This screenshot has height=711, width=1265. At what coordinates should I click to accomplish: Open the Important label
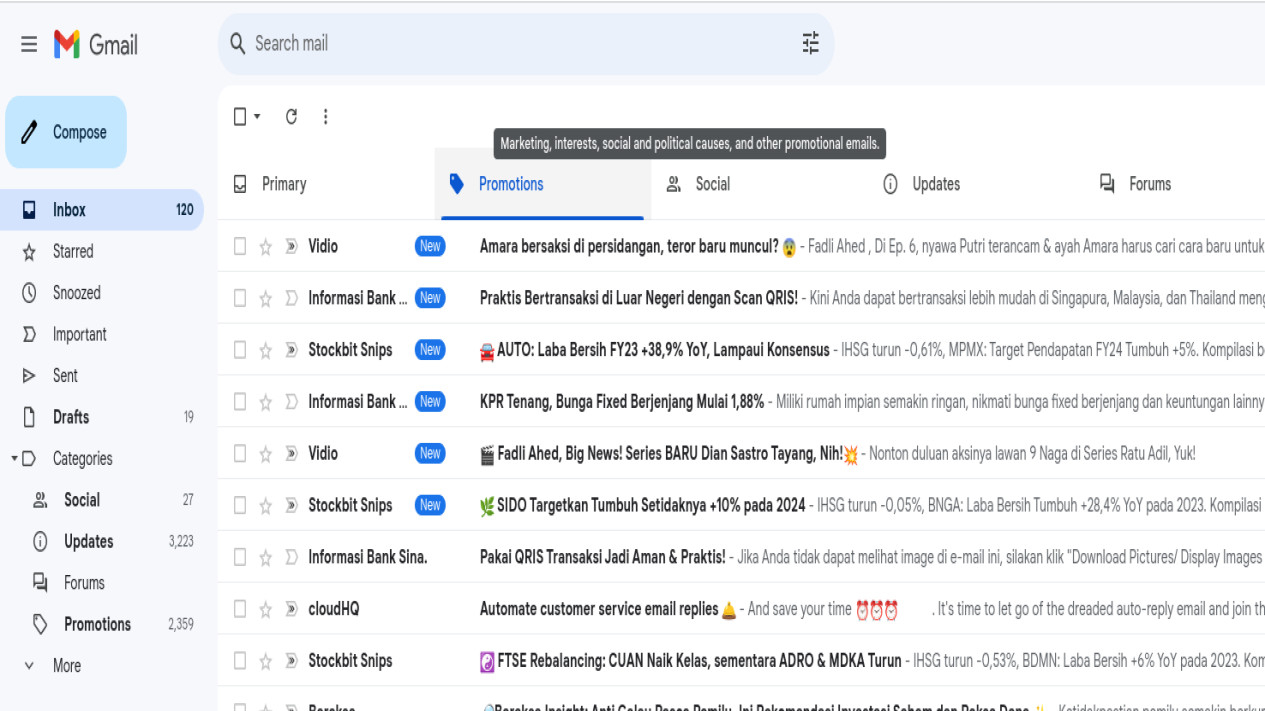[x=79, y=335]
